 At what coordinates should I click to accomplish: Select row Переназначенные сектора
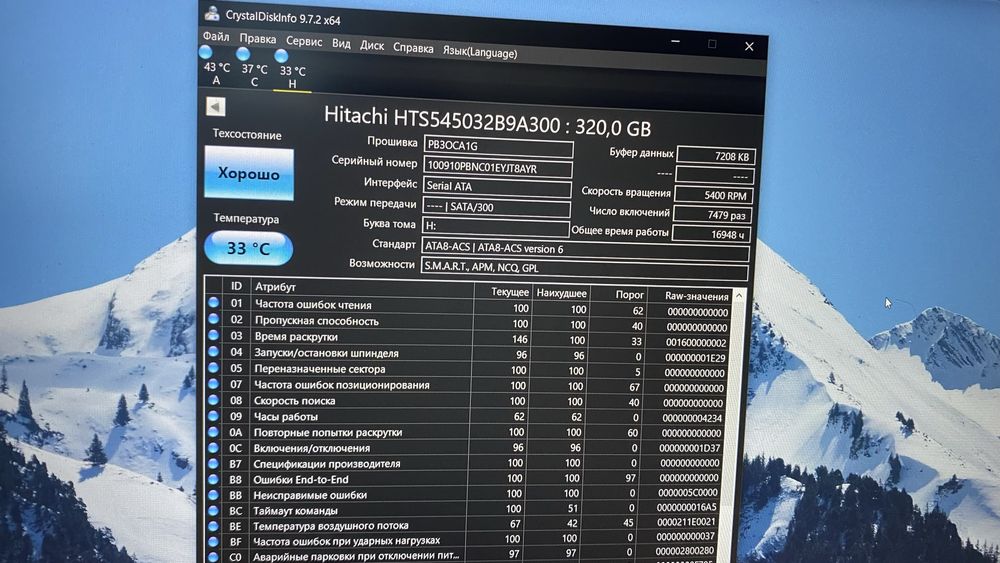467,370
